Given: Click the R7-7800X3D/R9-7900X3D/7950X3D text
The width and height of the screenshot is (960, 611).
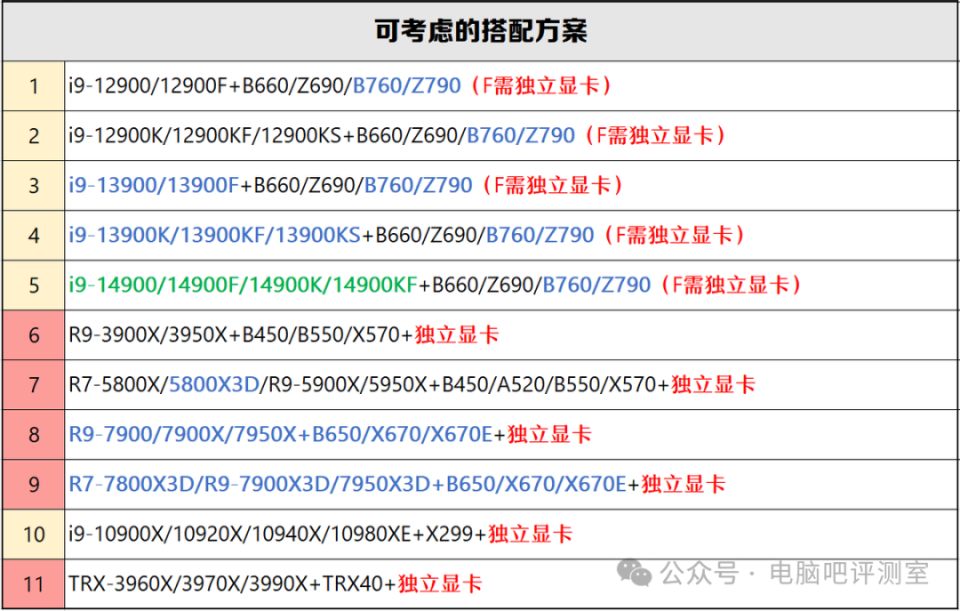Looking at the screenshot, I should click(x=249, y=484).
